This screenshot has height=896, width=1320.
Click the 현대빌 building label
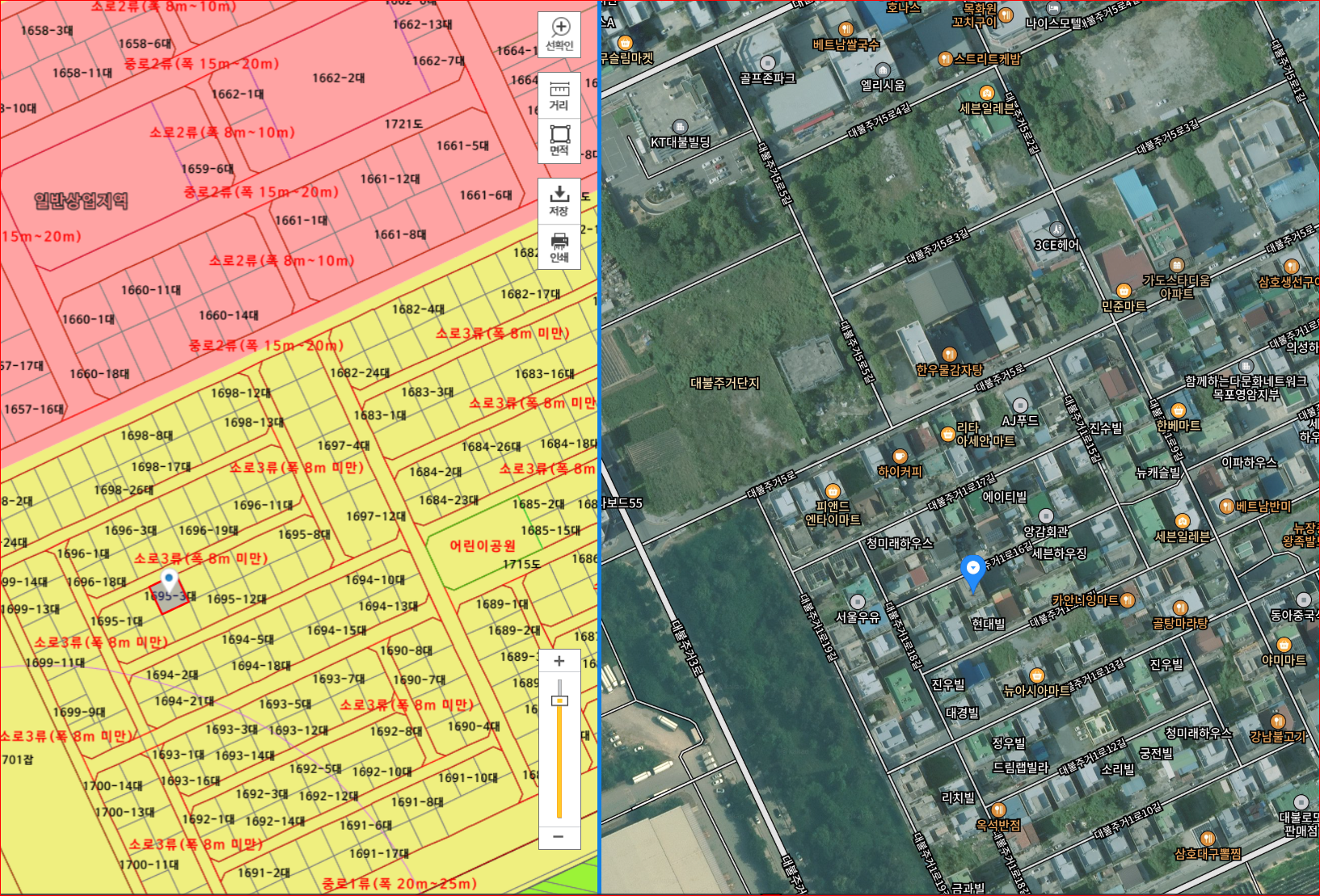pyautogui.click(x=988, y=624)
